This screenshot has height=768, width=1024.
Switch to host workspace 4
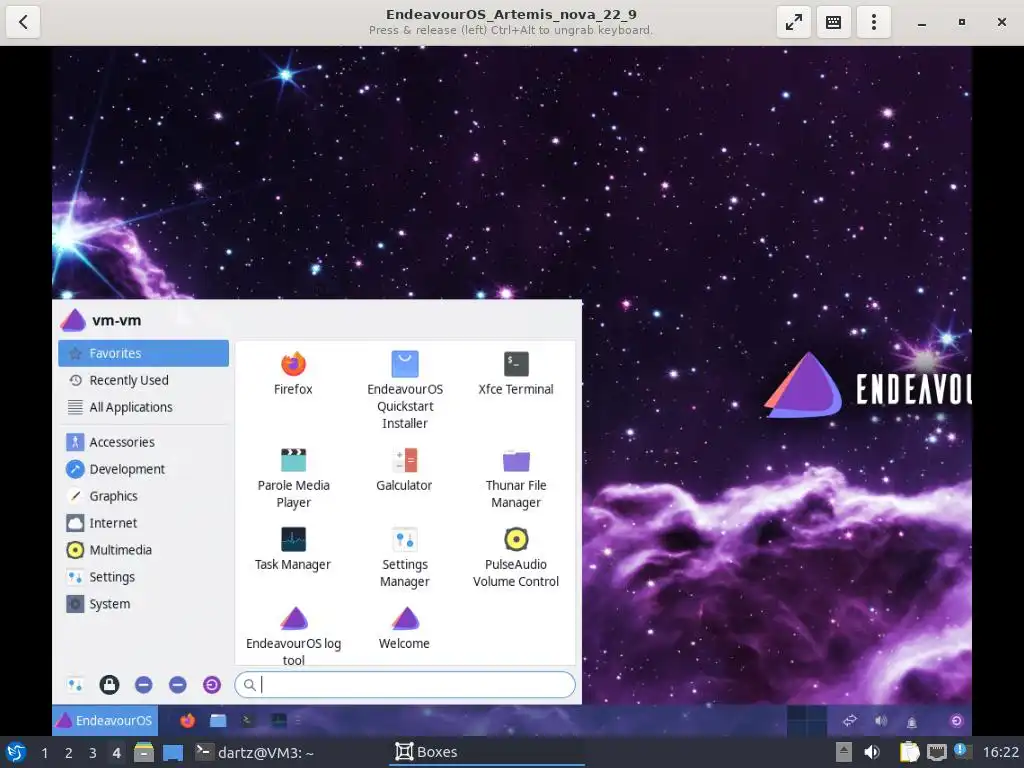116,753
